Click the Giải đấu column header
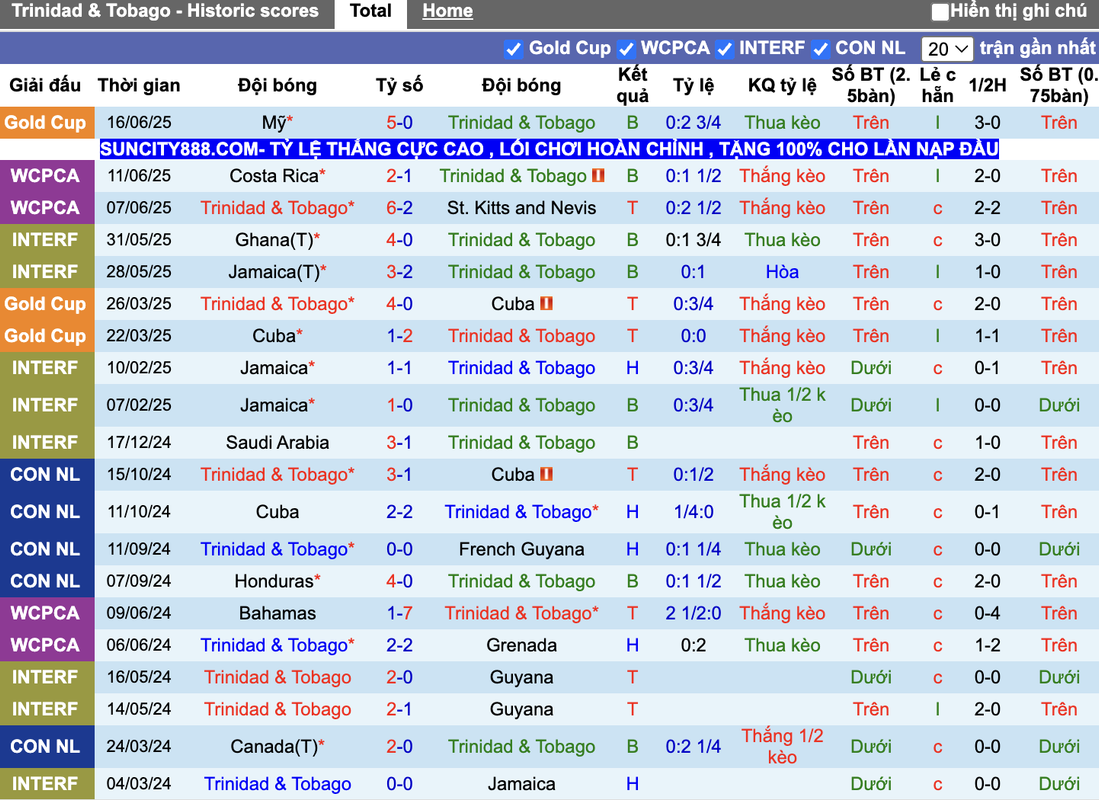Image resolution: width=1099 pixels, height=800 pixels. (45, 86)
